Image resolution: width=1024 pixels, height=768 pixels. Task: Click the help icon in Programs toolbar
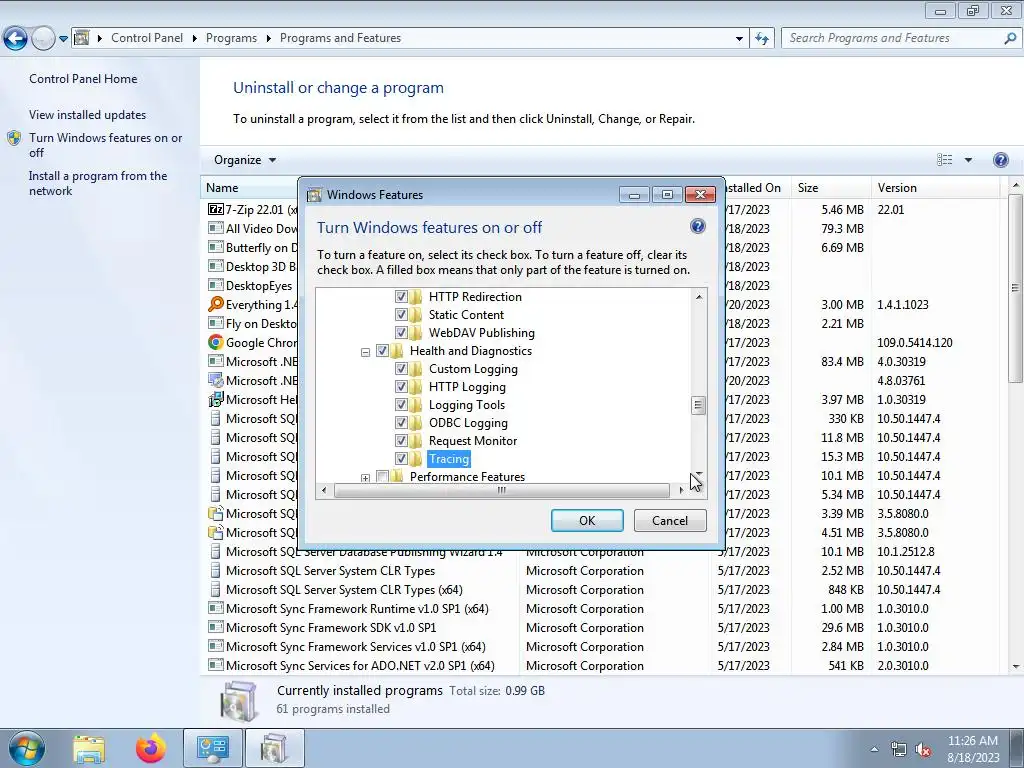pos(1000,160)
